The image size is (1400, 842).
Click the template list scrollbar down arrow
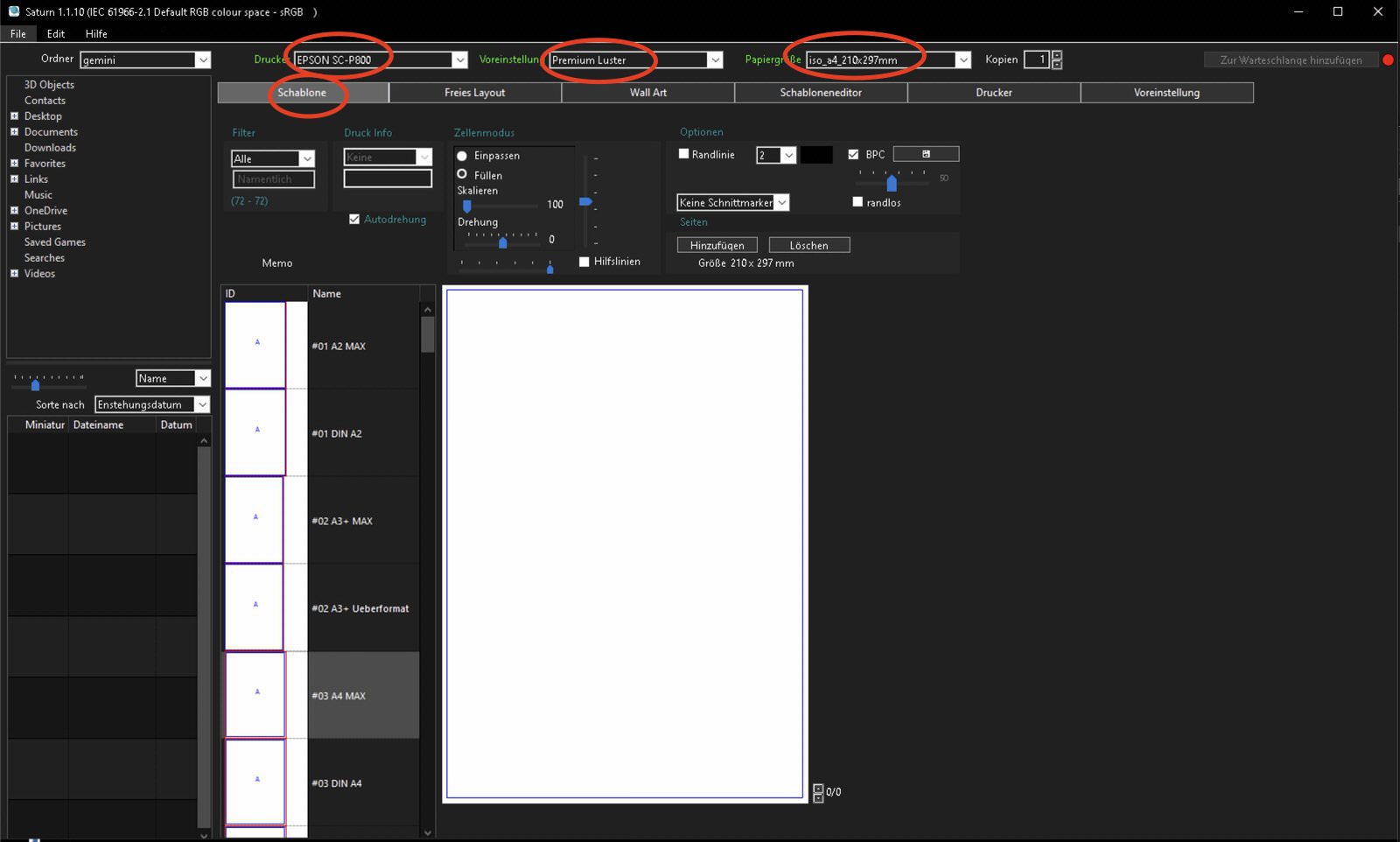[x=428, y=832]
